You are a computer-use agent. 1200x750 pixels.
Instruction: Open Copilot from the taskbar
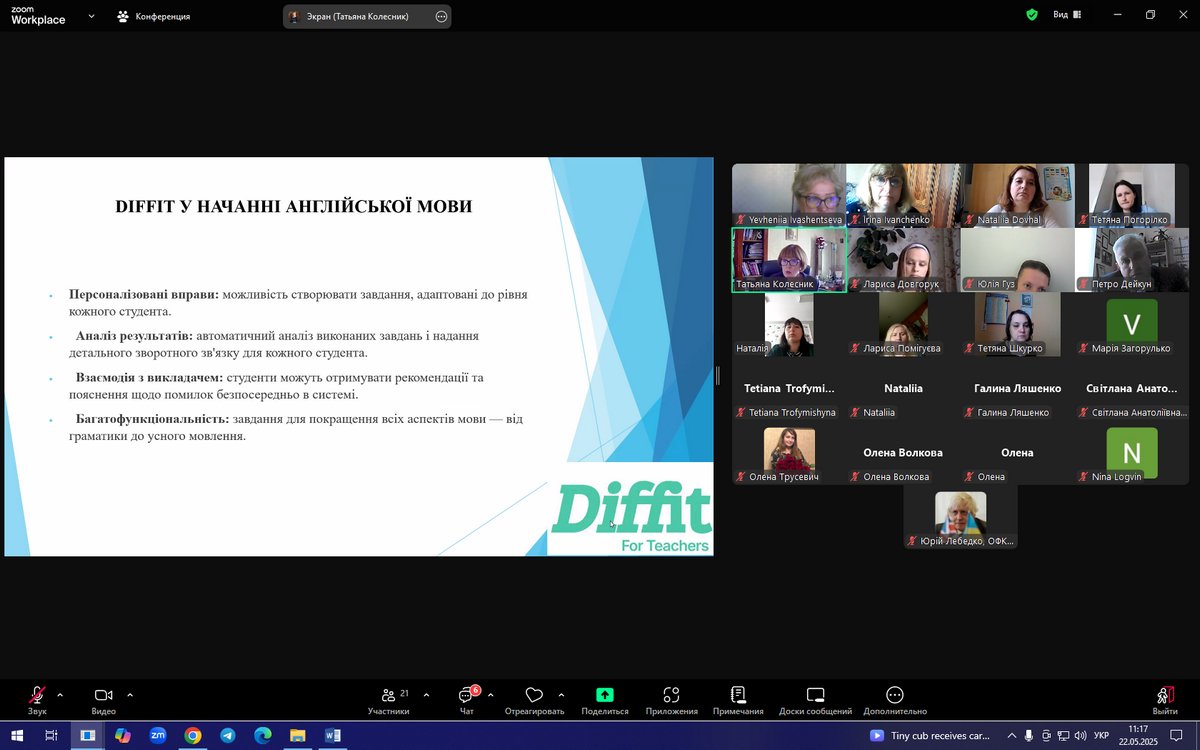click(x=122, y=736)
